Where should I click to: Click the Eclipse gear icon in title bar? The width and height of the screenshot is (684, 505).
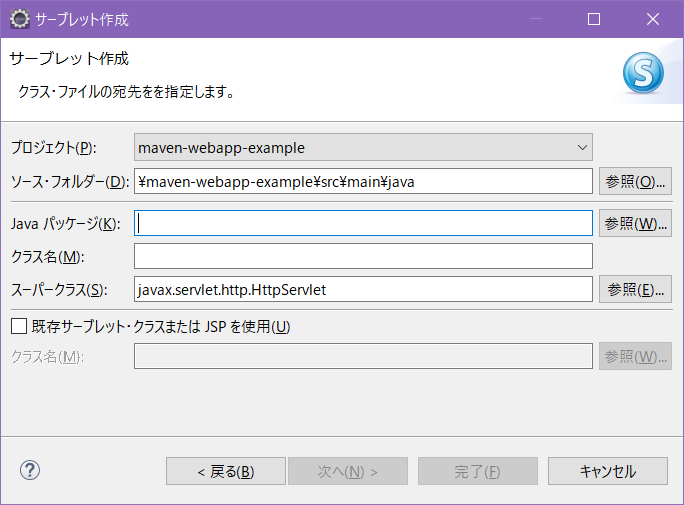point(19,19)
